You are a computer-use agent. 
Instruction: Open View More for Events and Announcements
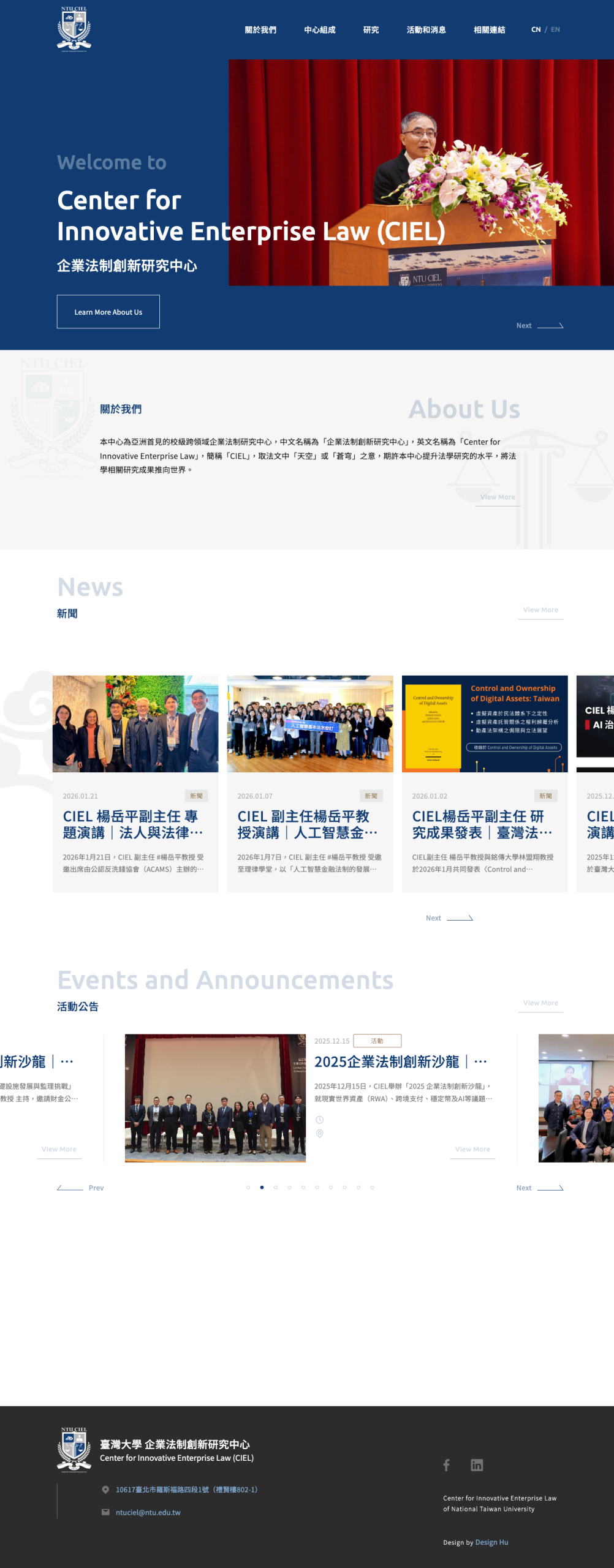[540, 1003]
